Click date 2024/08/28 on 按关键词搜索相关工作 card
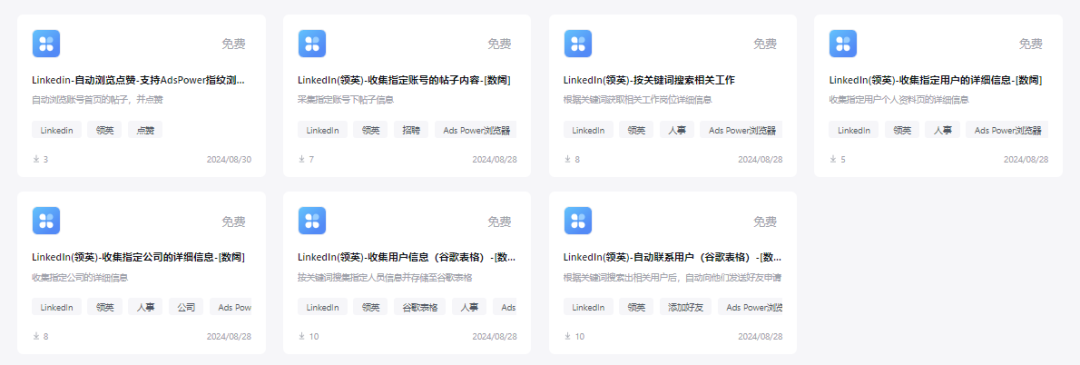1080x365 pixels. coord(760,159)
